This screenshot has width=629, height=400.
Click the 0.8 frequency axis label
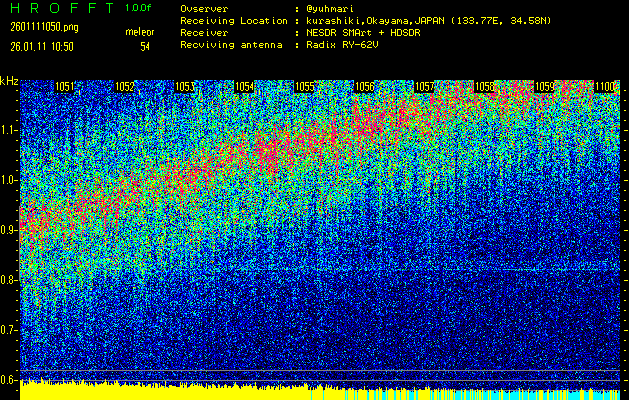click(x=9, y=280)
